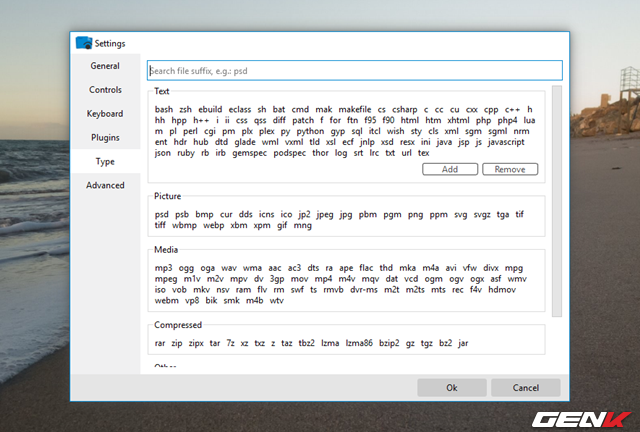640x432 pixels.
Task: Confirm settings with the Ok button
Action: [452, 387]
